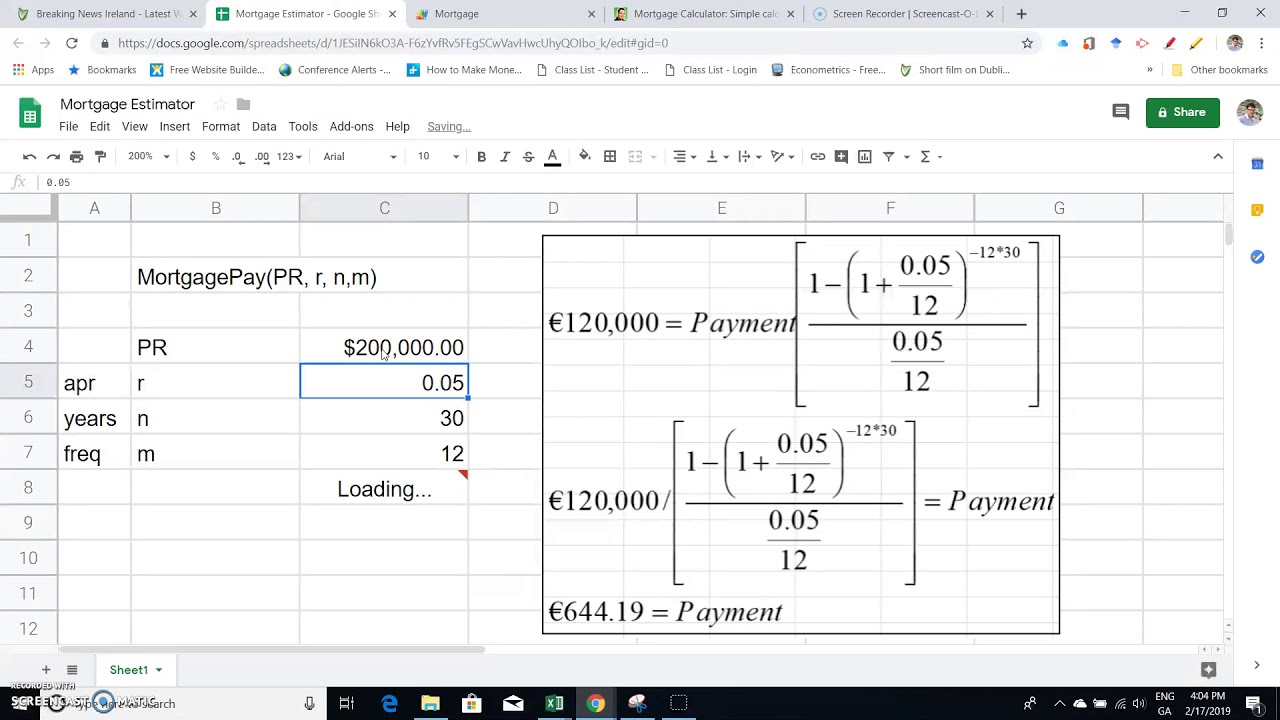Create a filter

[888, 156]
